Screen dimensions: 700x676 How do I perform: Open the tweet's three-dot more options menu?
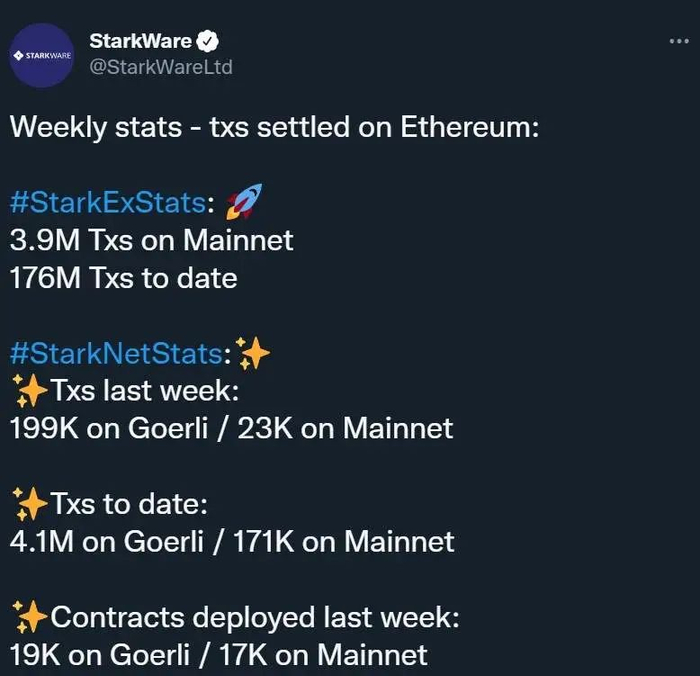[677, 41]
